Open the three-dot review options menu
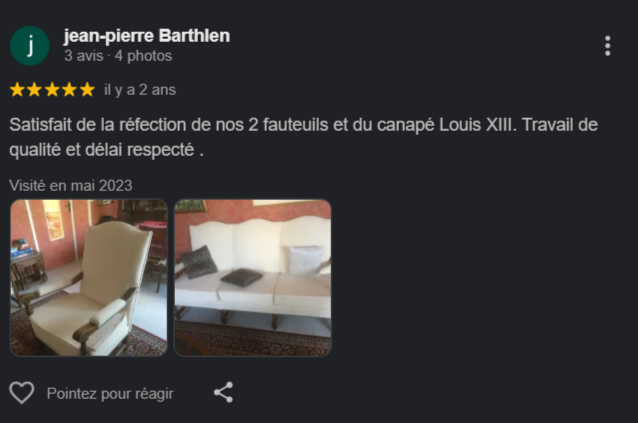This screenshot has width=638, height=423. [x=607, y=46]
